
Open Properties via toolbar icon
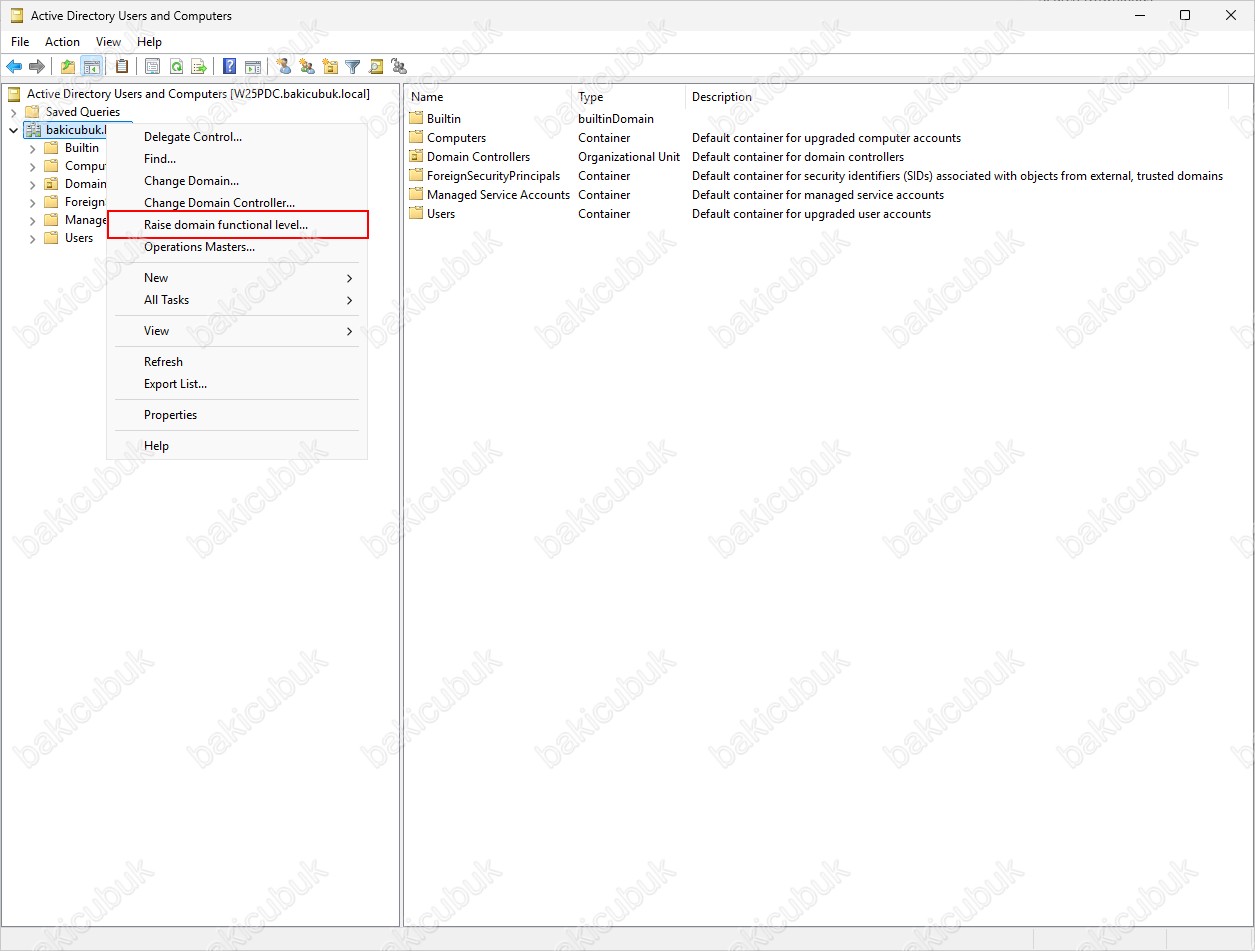pos(153,67)
